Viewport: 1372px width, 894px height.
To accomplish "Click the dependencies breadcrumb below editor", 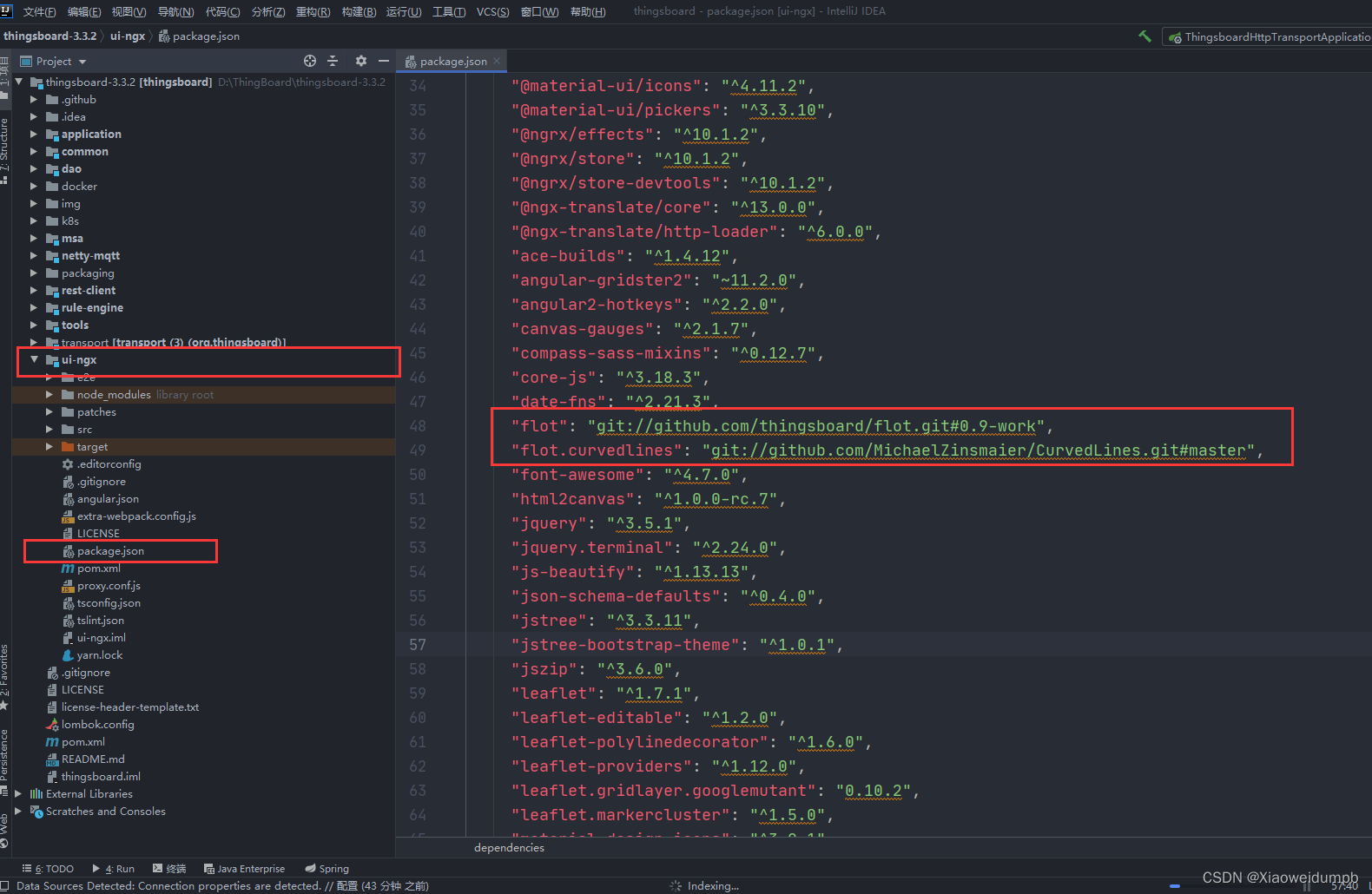I will [x=509, y=847].
